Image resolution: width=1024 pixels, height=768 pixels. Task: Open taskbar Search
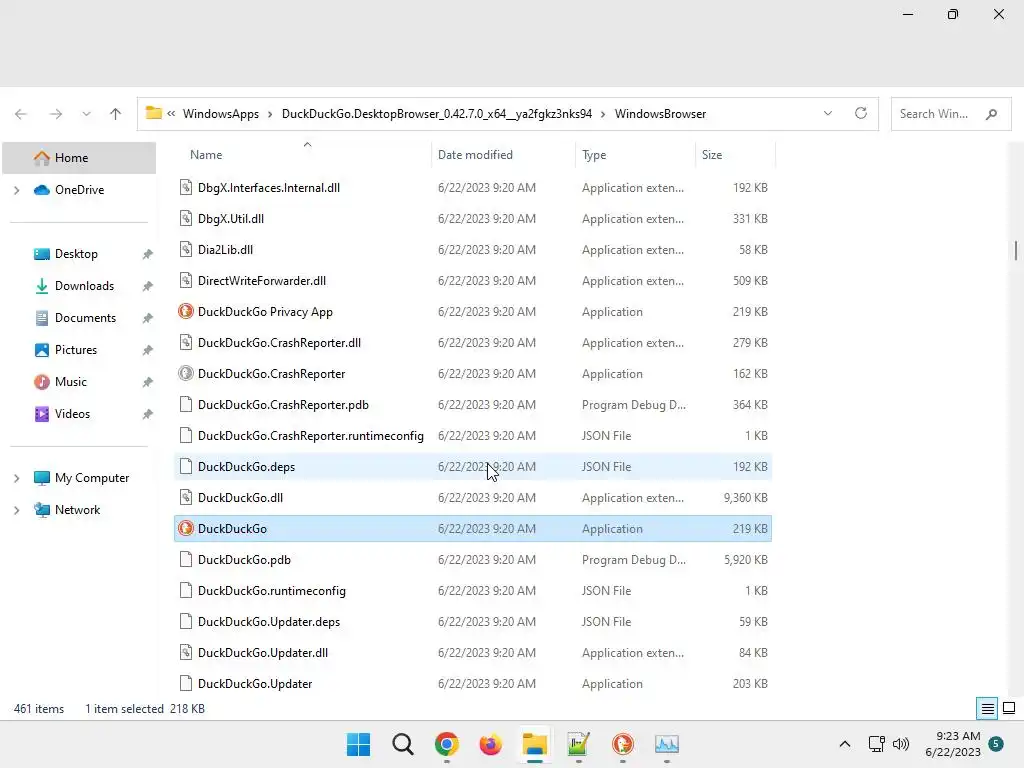[402, 744]
